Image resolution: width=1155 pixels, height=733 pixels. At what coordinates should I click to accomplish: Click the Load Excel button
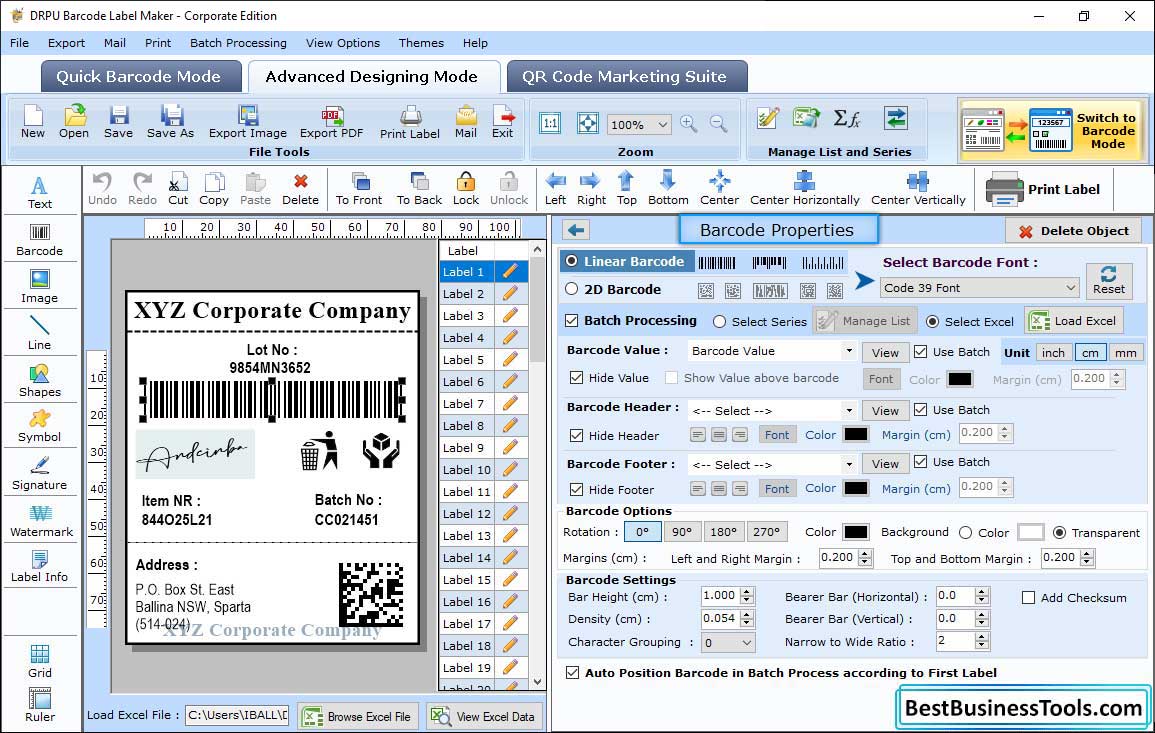1074,320
